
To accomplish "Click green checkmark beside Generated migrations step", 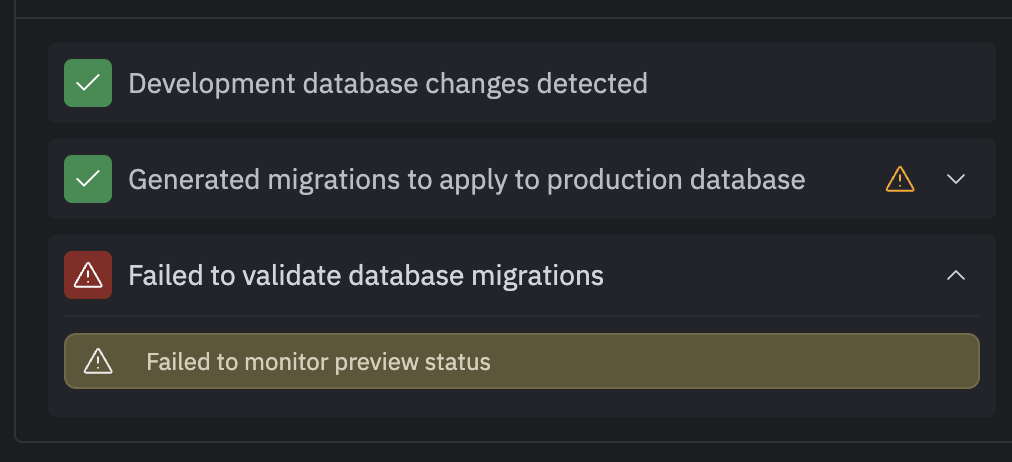I will coord(88,179).
